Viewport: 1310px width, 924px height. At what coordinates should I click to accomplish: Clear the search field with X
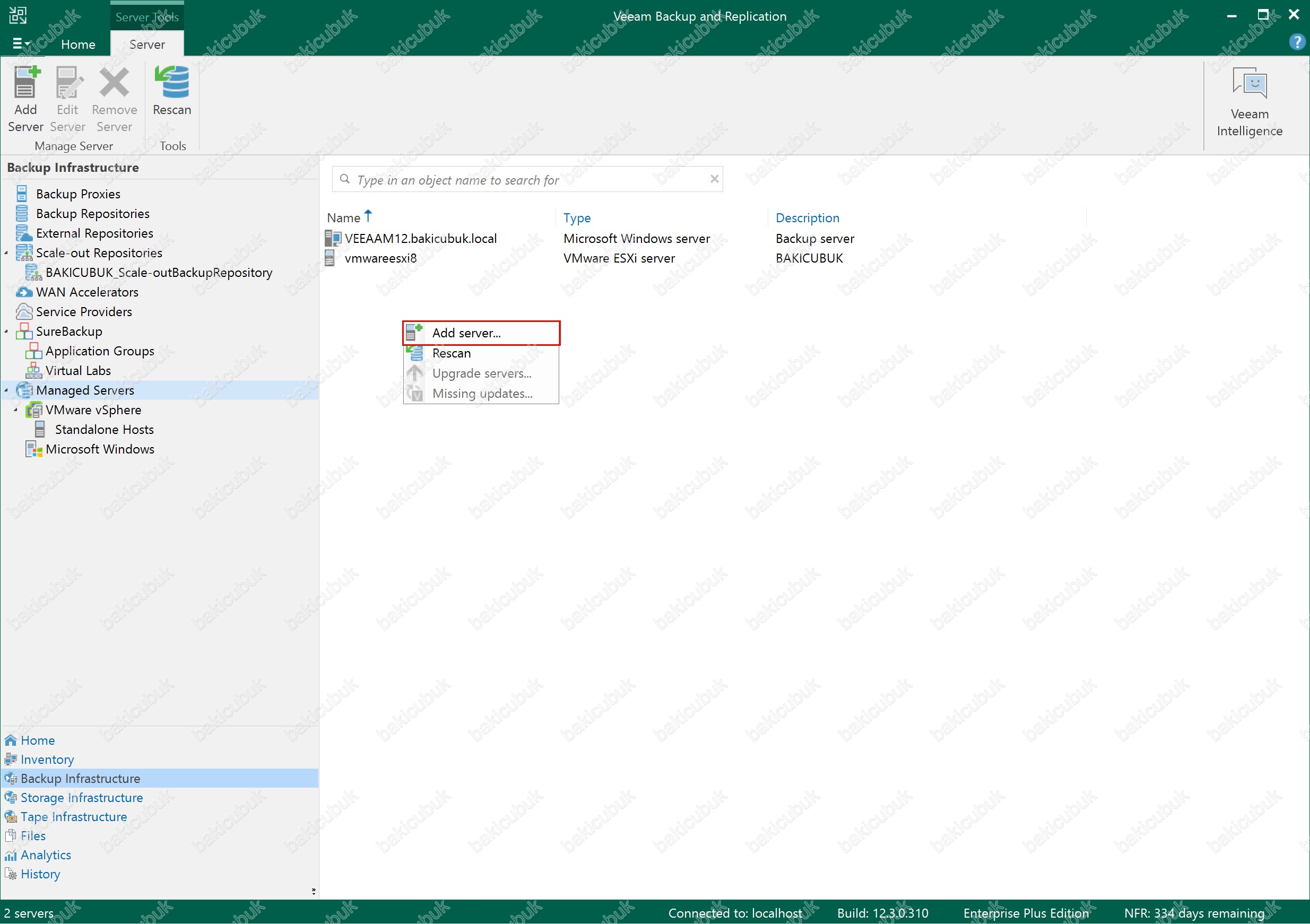coord(714,179)
